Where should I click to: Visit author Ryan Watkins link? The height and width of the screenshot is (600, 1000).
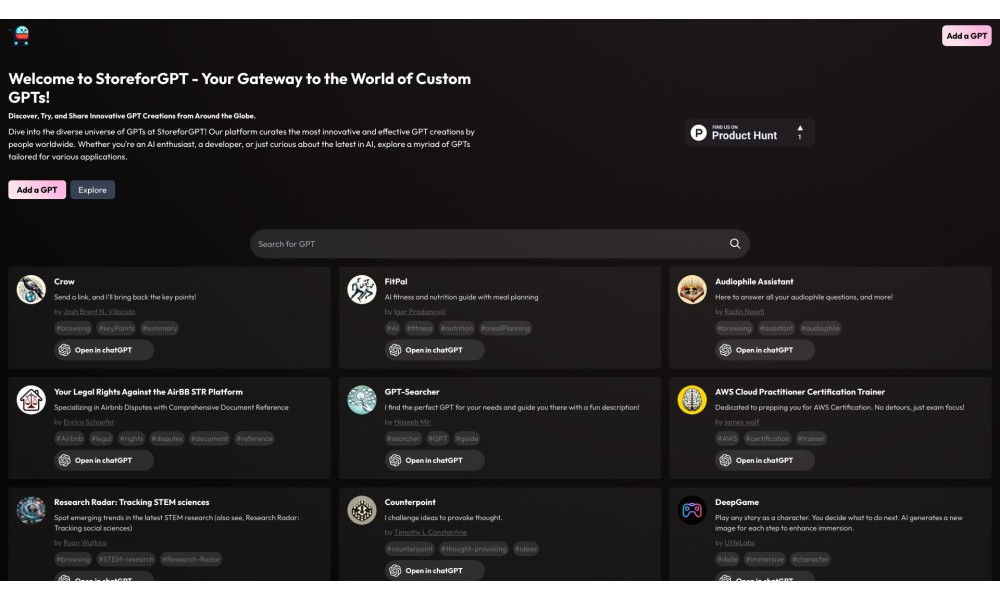point(85,543)
